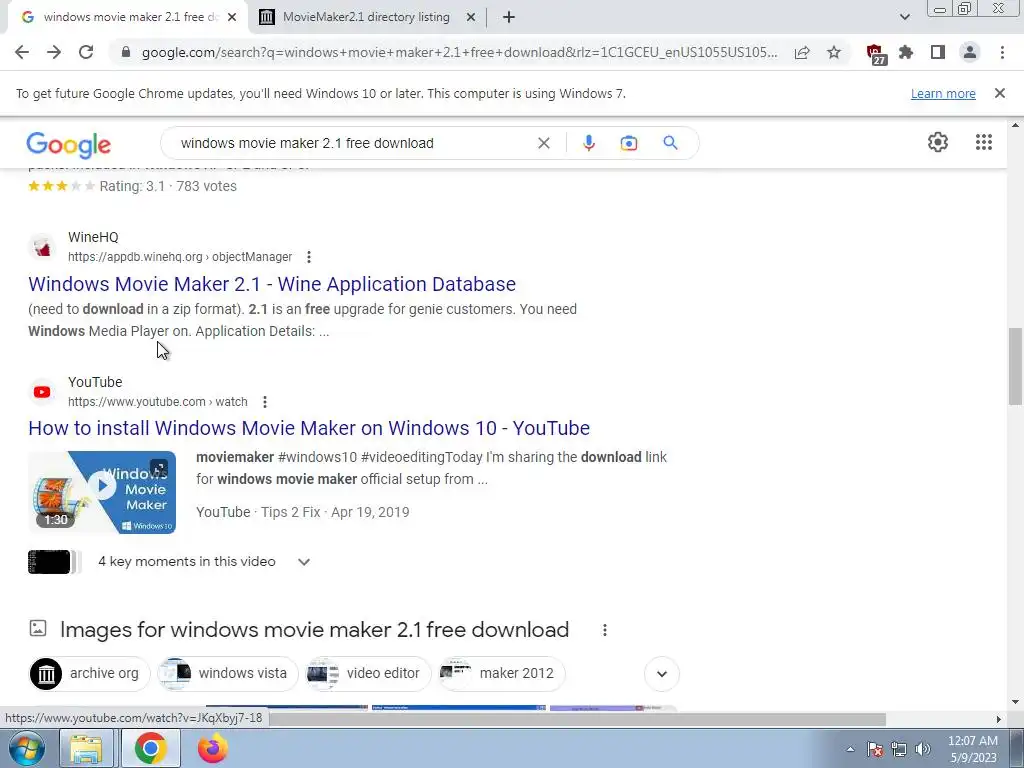Click the browser forward arrow

pyautogui.click(x=54, y=52)
